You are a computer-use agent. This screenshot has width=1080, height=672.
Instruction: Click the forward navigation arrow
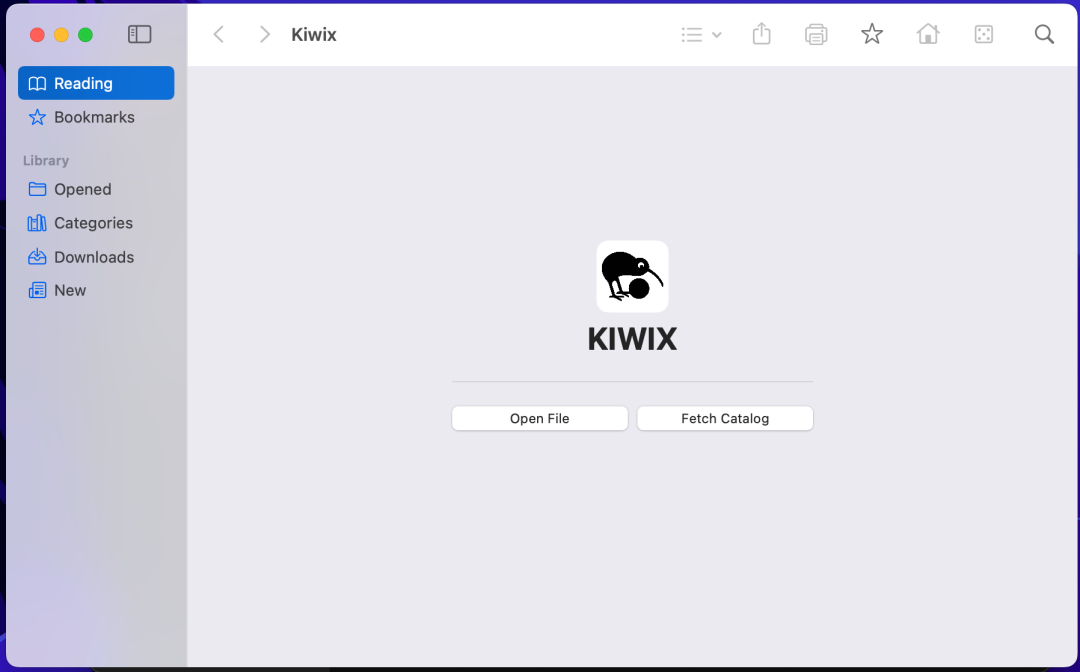pyautogui.click(x=264, y=34)
